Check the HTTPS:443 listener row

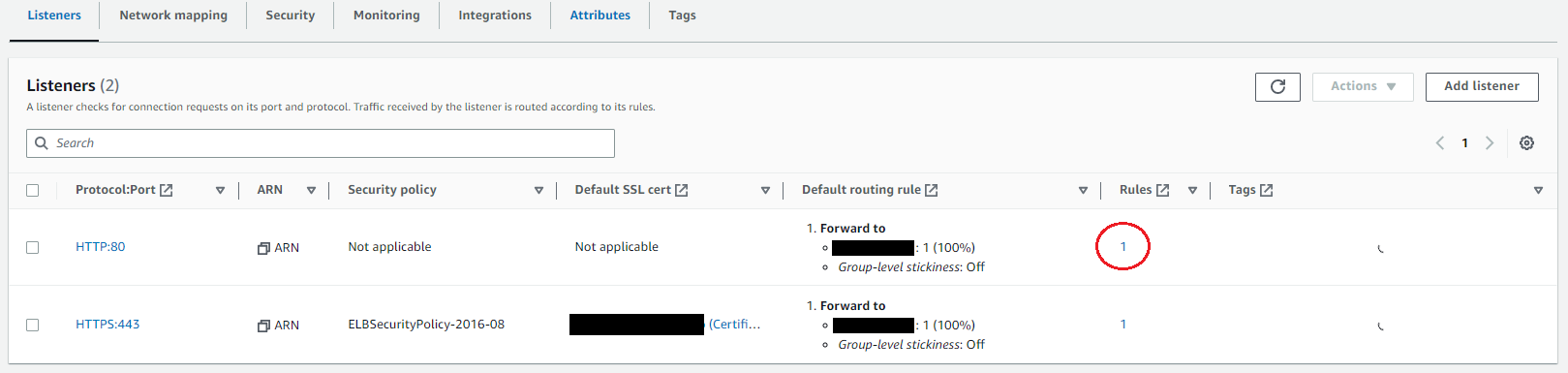point(33,325)
